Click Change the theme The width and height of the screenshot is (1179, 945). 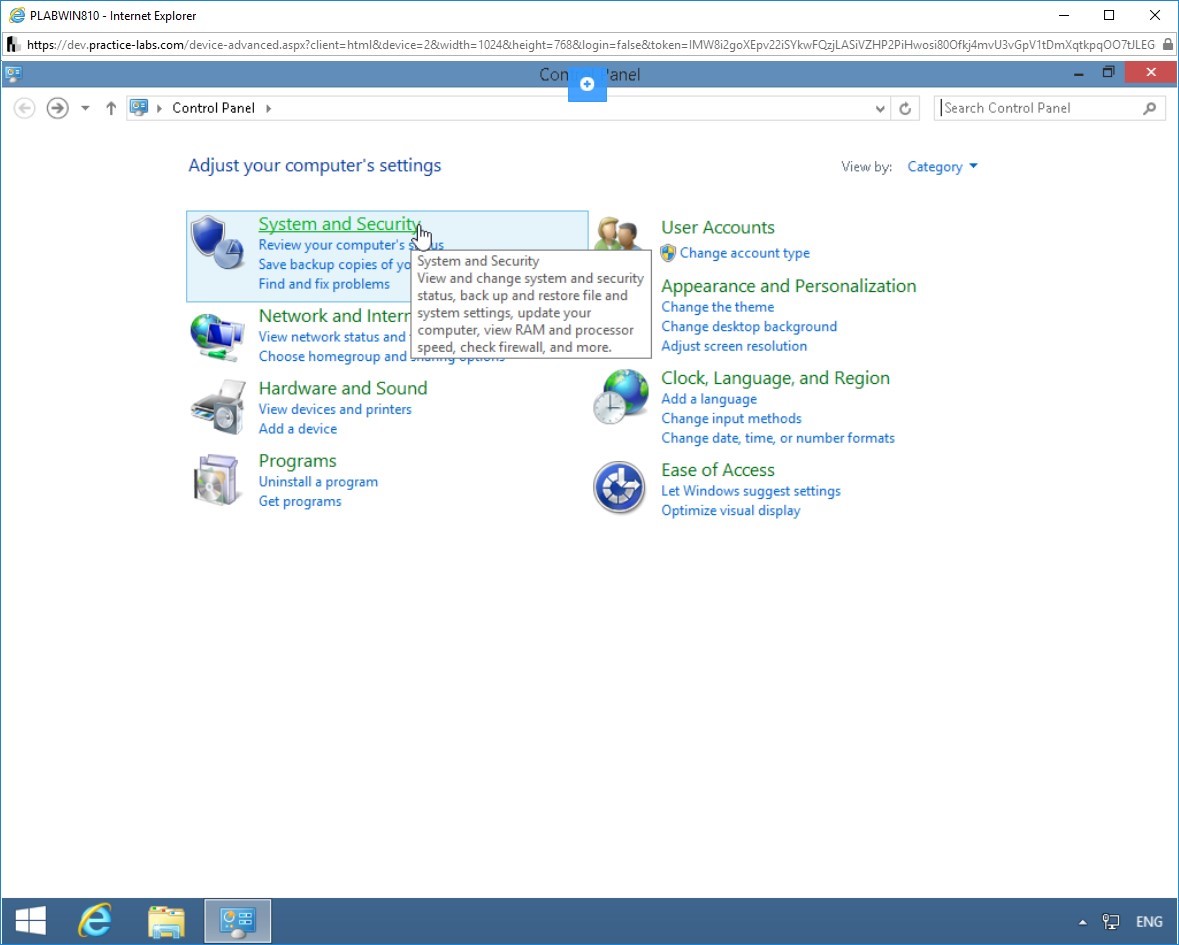(x=717, y=307)
